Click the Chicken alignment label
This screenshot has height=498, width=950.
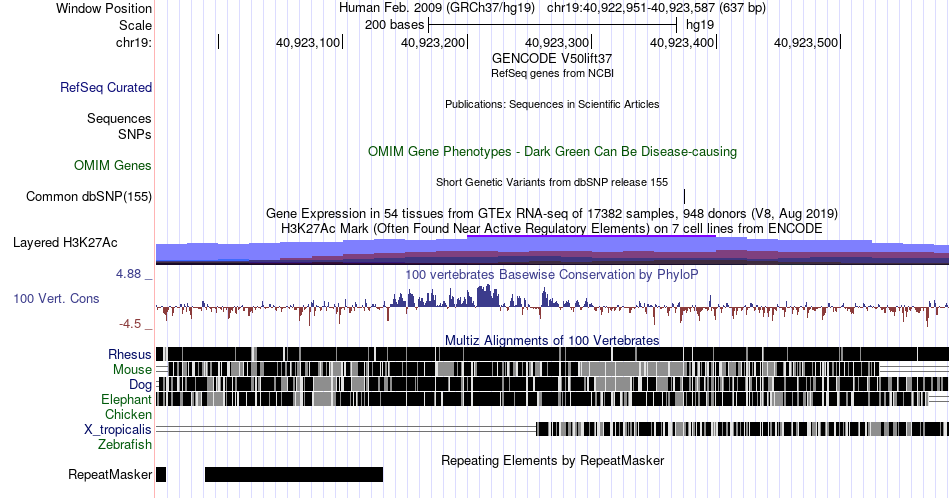(x=128, y=414)
